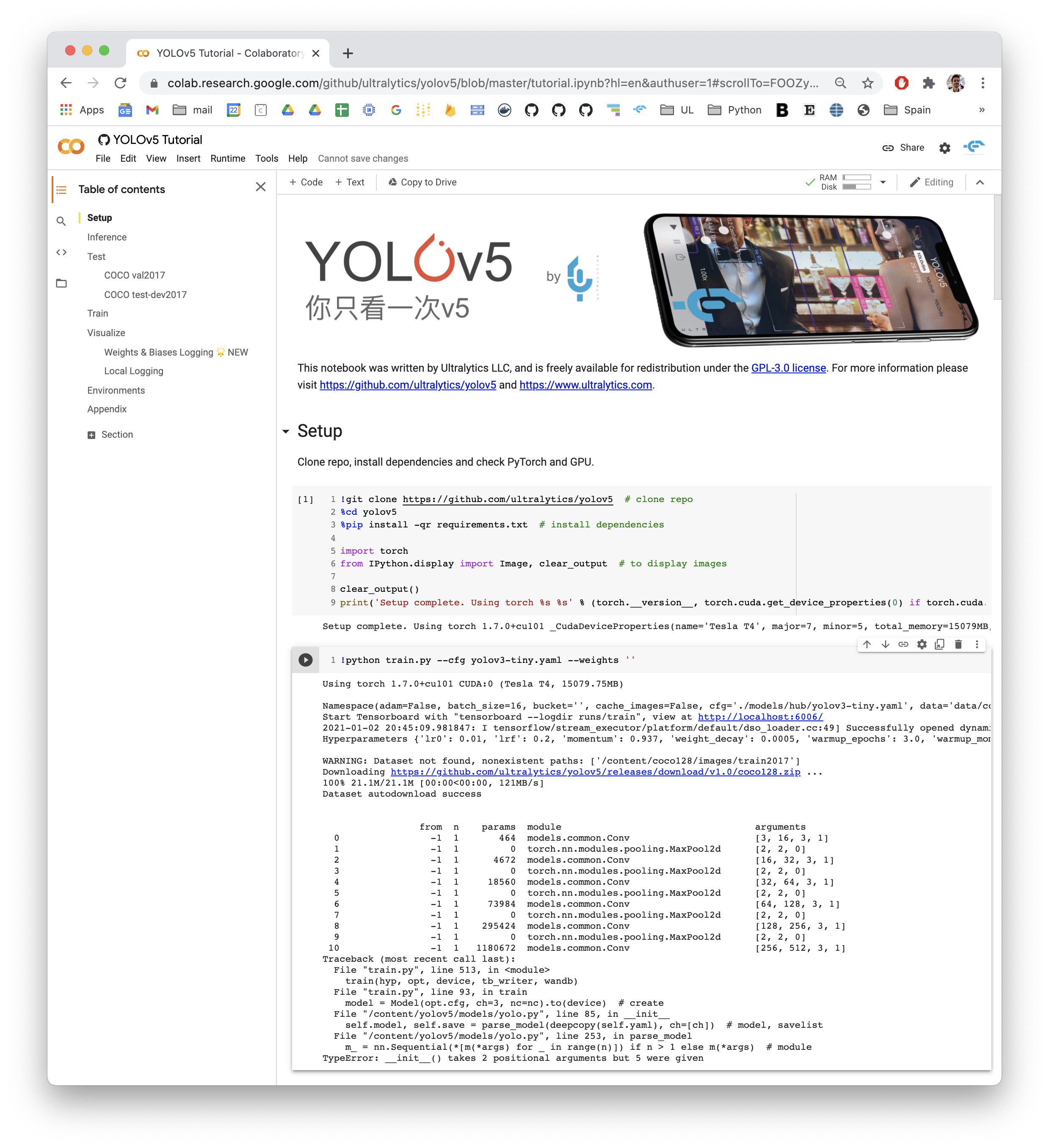Open the notebook settings gear near Share
Image resolution: width=1049 pixels, height=1148 pixels.
click(944, 147)
